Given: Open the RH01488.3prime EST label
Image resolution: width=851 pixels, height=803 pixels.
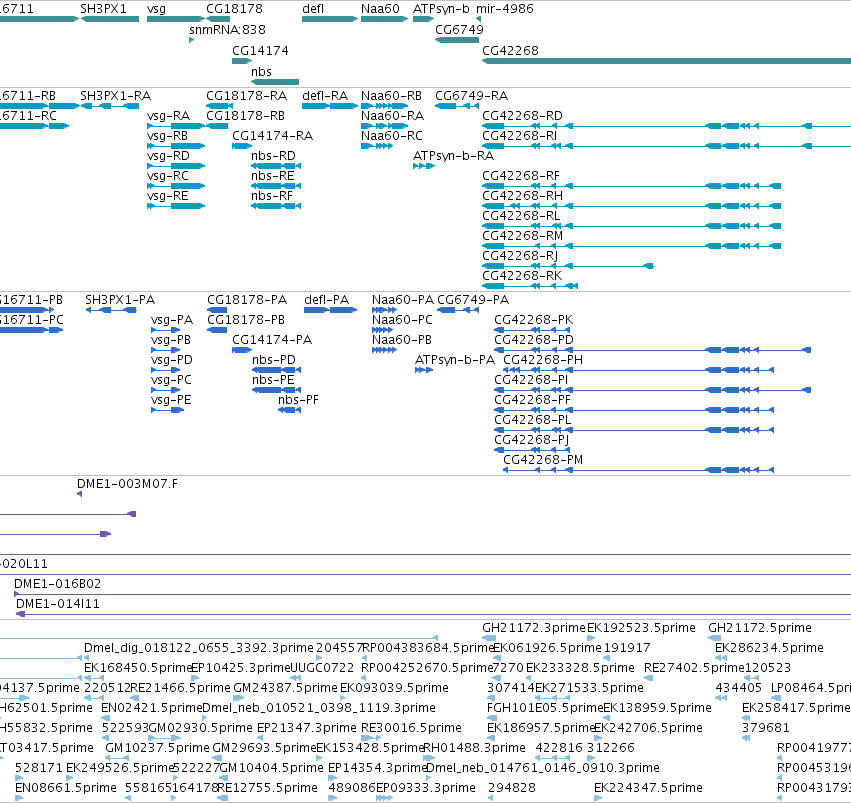Looking at the screenshot, I should click(x=474, y=748).
